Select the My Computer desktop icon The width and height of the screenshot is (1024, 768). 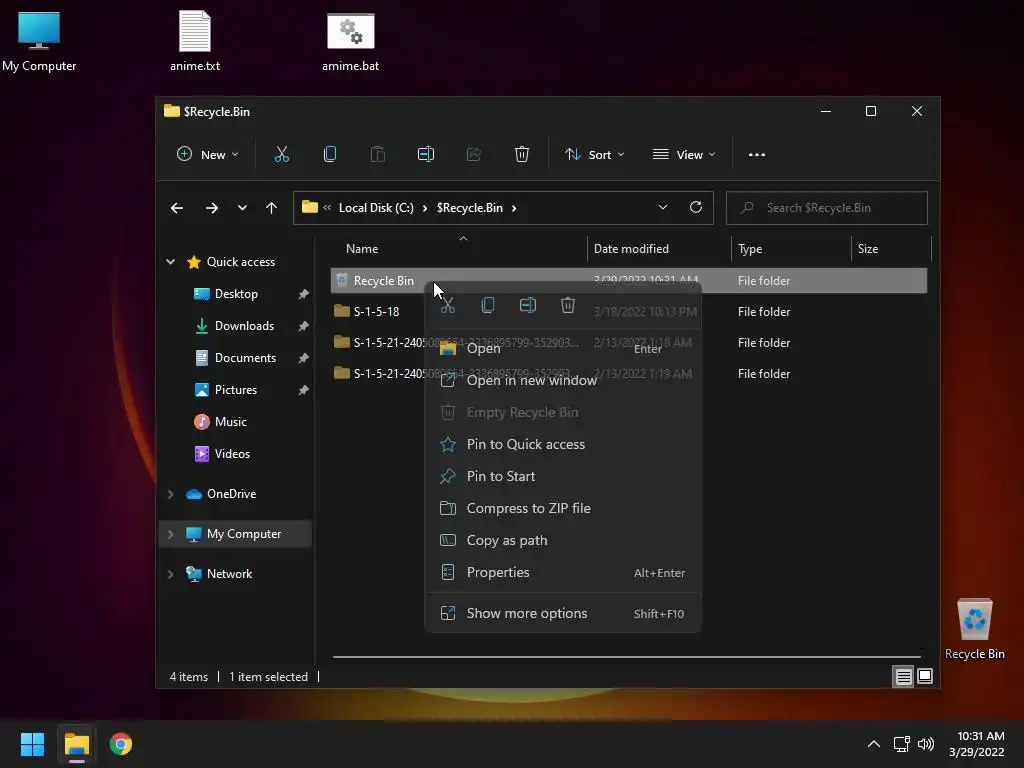[39, 42]
